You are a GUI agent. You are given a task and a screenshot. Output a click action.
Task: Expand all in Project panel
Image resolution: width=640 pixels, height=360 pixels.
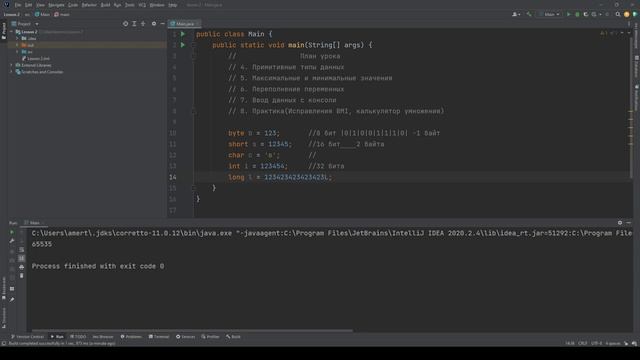pyautogui.click(x=134, y=24)
